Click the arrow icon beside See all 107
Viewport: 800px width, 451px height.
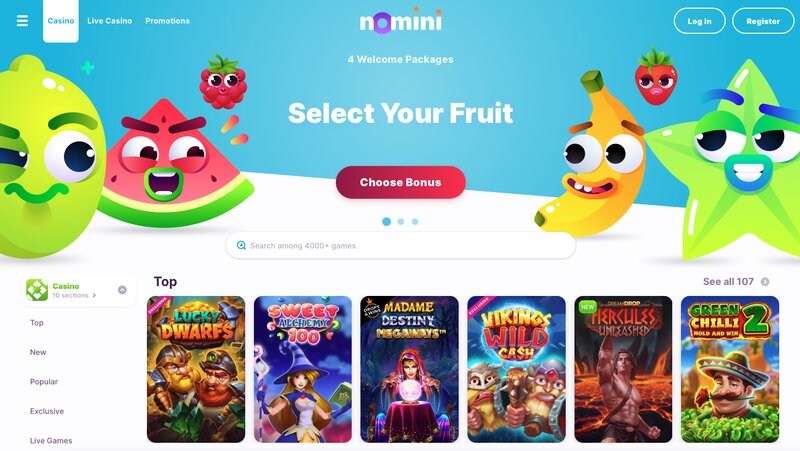click(x=765, y=282)
